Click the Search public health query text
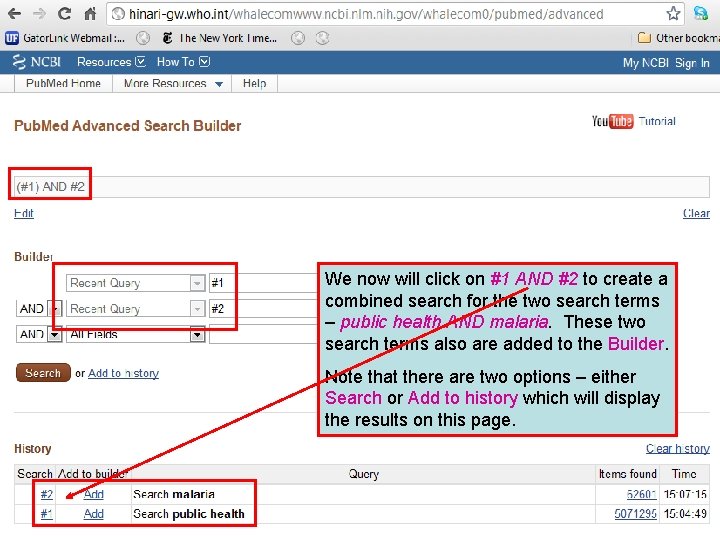 [x=189, y=514]
